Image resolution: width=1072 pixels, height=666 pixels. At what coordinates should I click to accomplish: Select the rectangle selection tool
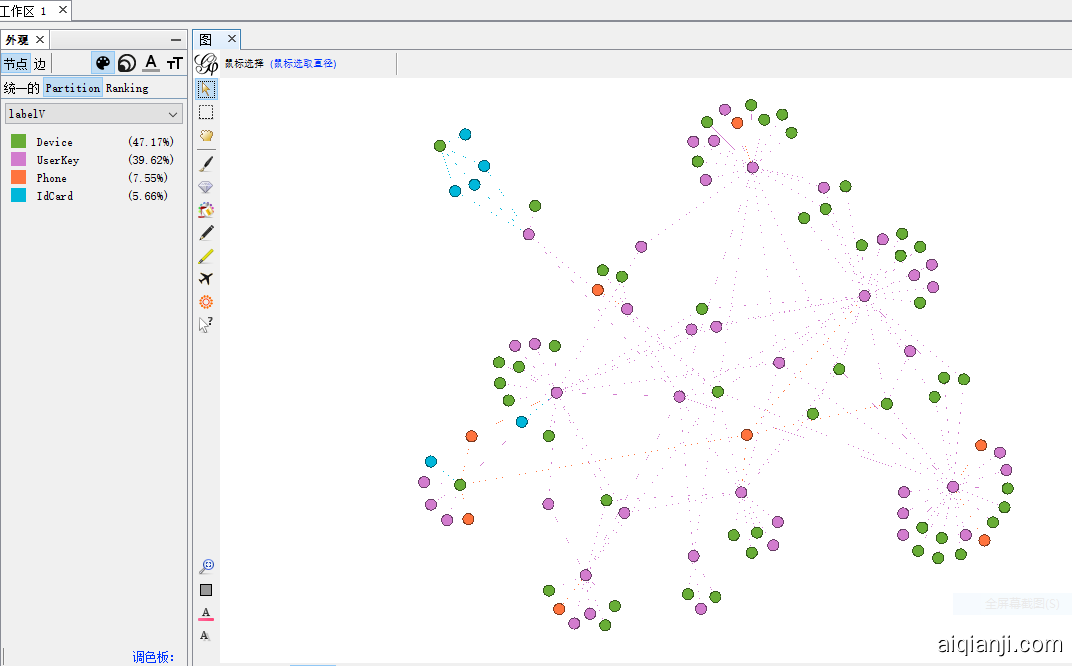coord(206,112)
